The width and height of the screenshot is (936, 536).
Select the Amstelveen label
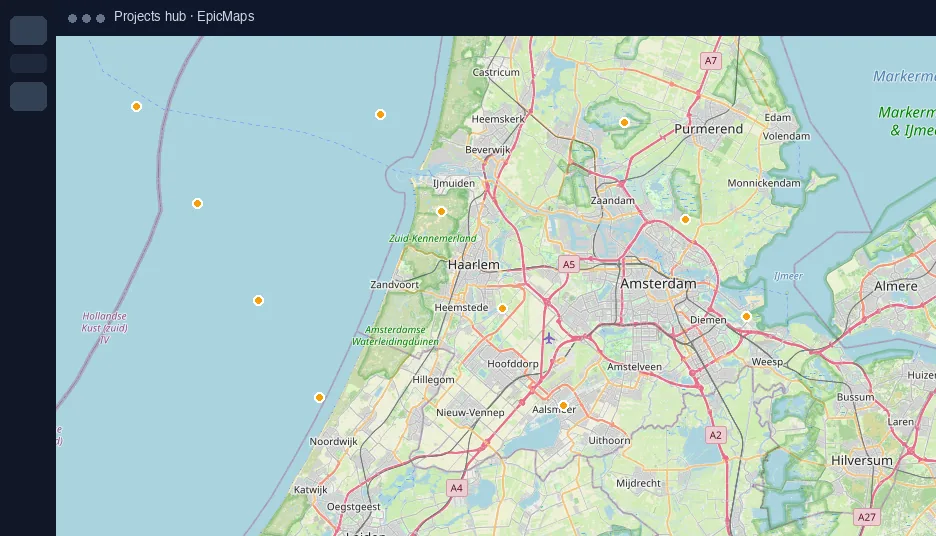pos(635,366)
